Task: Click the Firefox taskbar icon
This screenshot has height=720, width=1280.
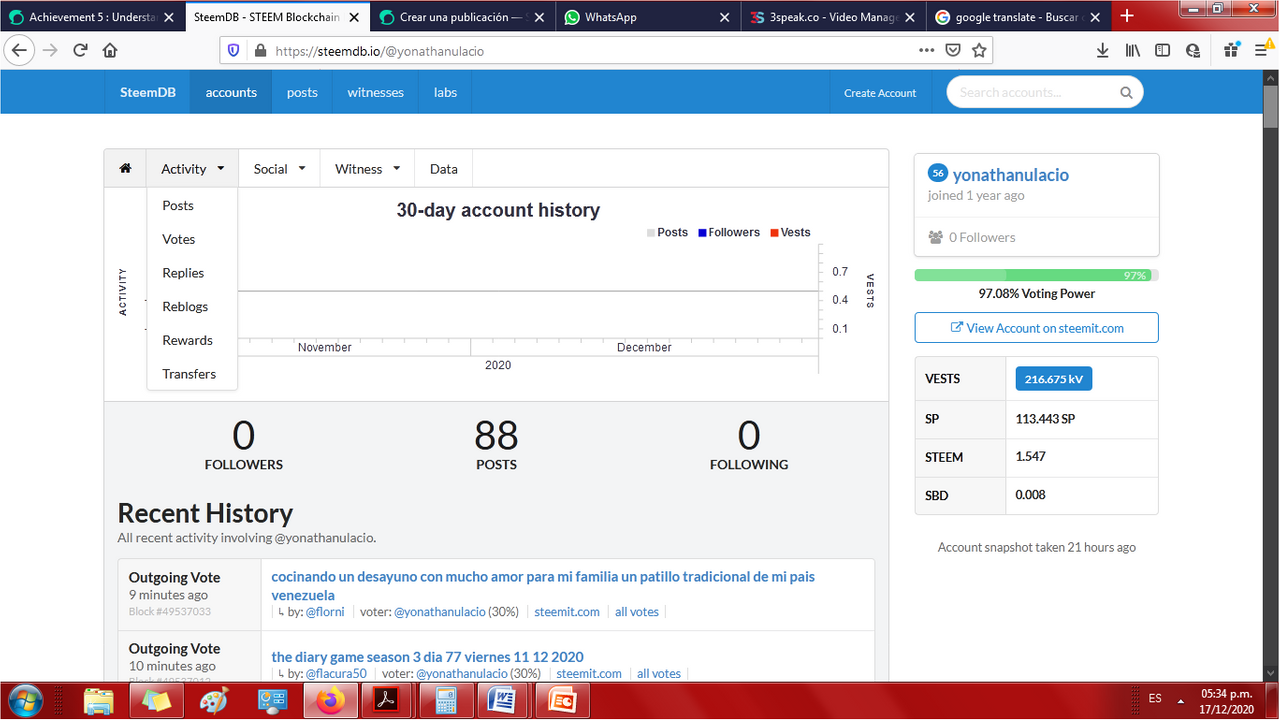Action: click(x=328, y=700)
